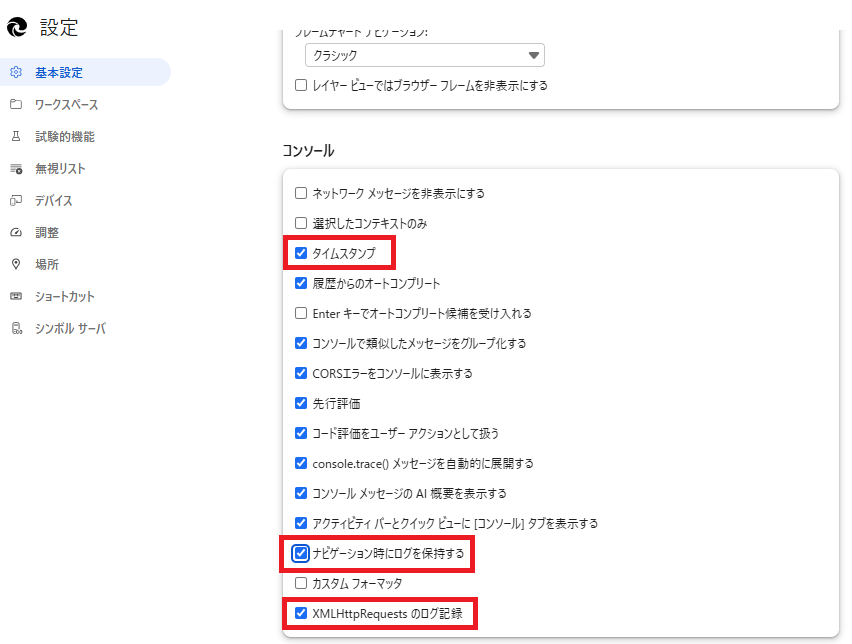
Task: Enable 選択したコンテキストのみ checkbox
Action: click(x=301, y=223)
